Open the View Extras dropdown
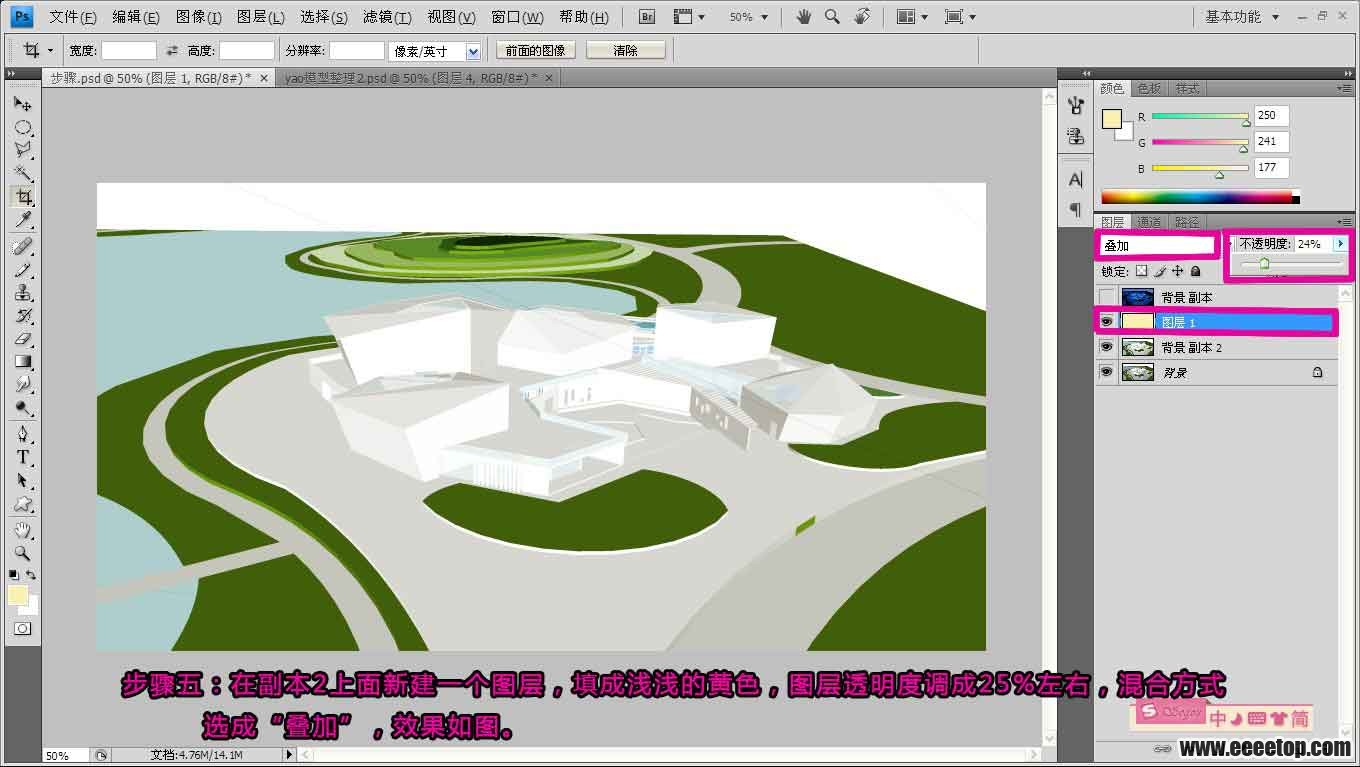 (x=689, y=17)
